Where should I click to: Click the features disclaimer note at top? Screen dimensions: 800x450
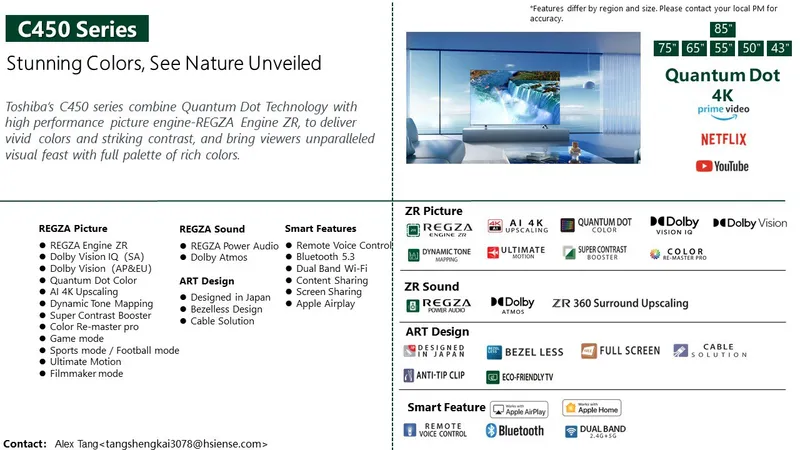click(654, 13)
